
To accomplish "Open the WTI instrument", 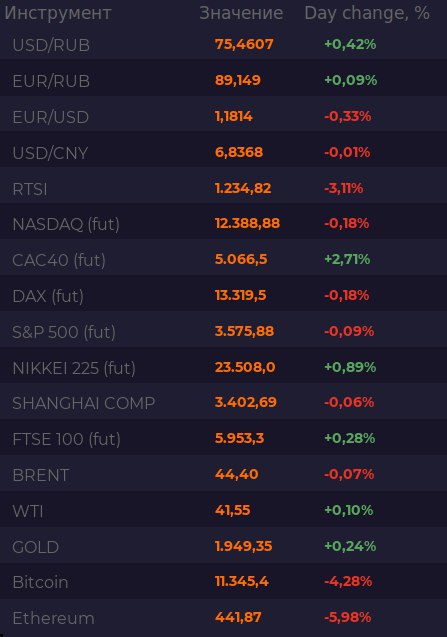I will [224, 510].
